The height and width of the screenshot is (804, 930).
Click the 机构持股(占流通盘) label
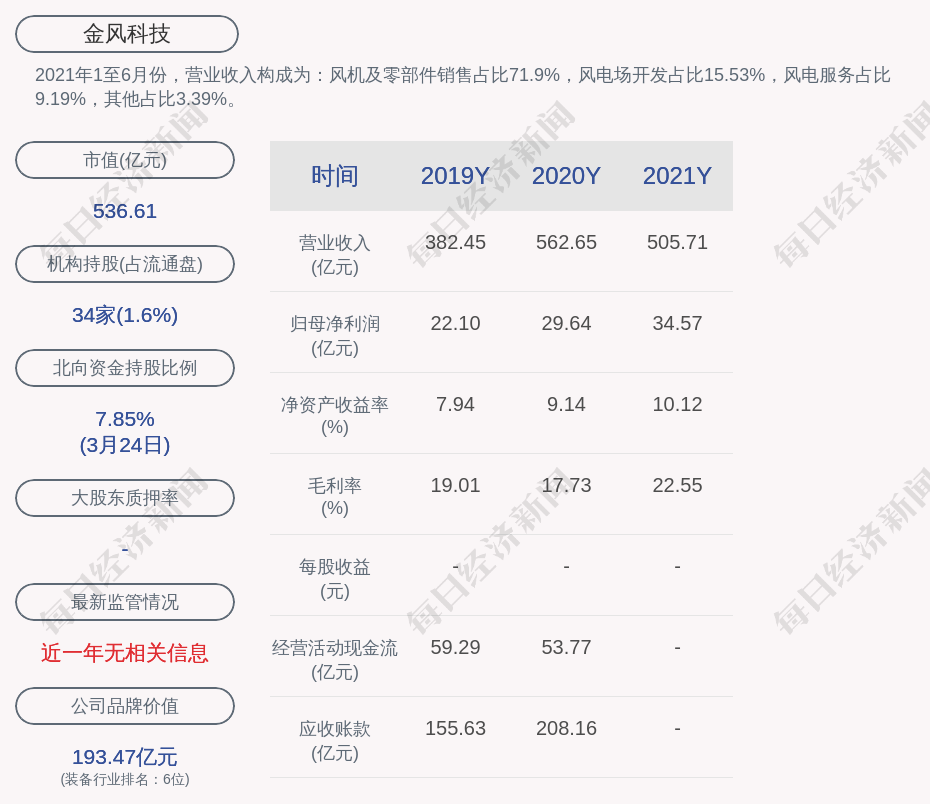point(125,264)
